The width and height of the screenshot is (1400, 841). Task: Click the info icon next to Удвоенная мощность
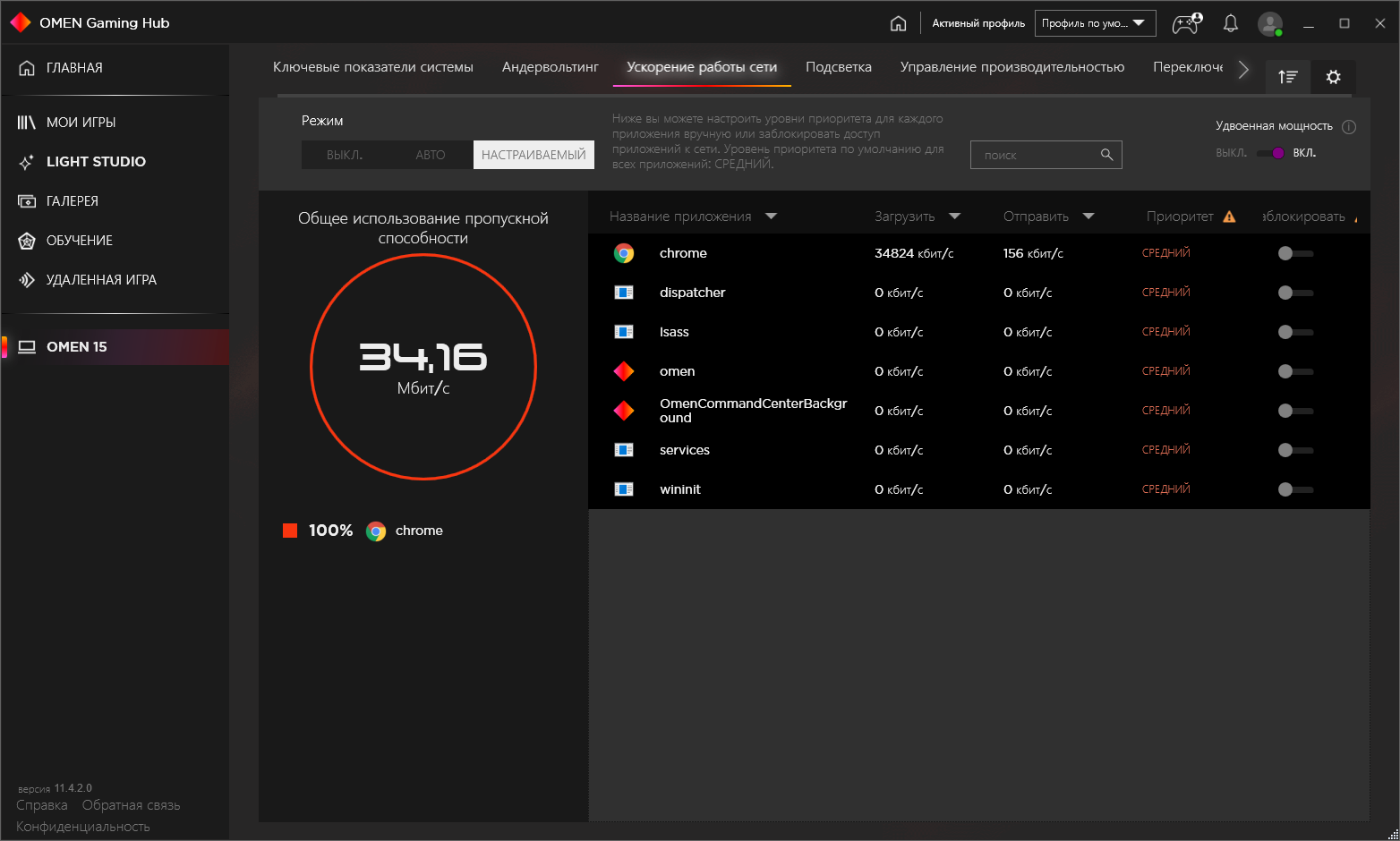click(1349, 127)
